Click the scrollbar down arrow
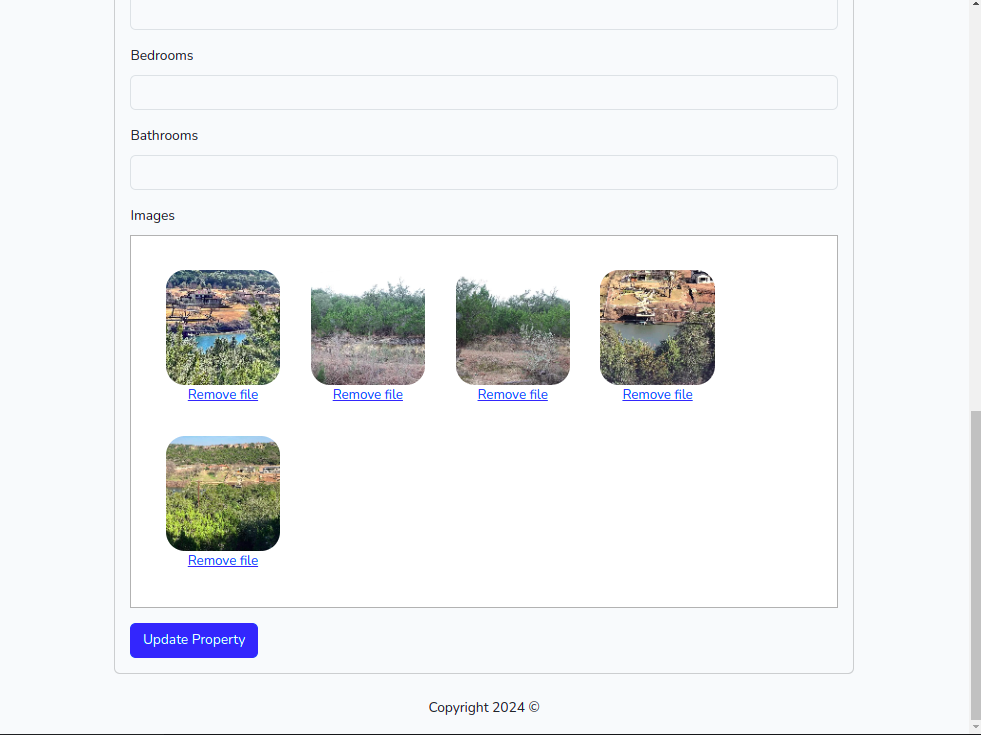Image resolution: width=981 pixels, height=735 pixels. (x=975, y=727)
